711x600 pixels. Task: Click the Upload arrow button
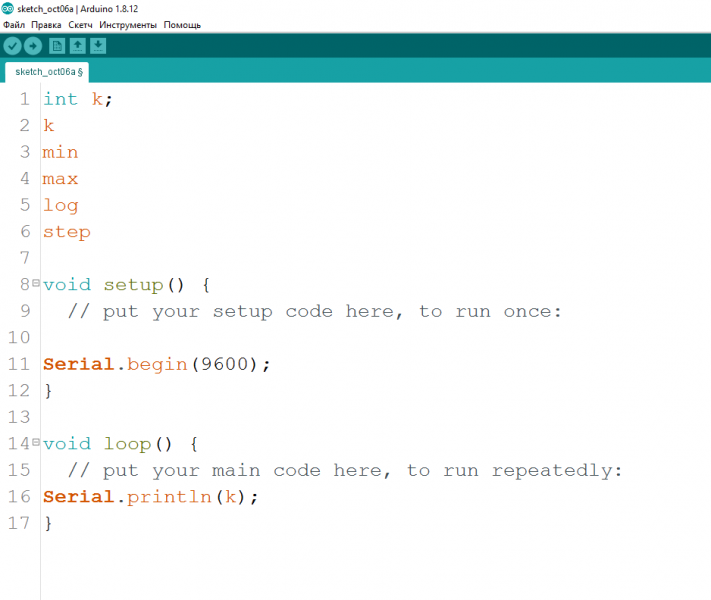[33, 46]
